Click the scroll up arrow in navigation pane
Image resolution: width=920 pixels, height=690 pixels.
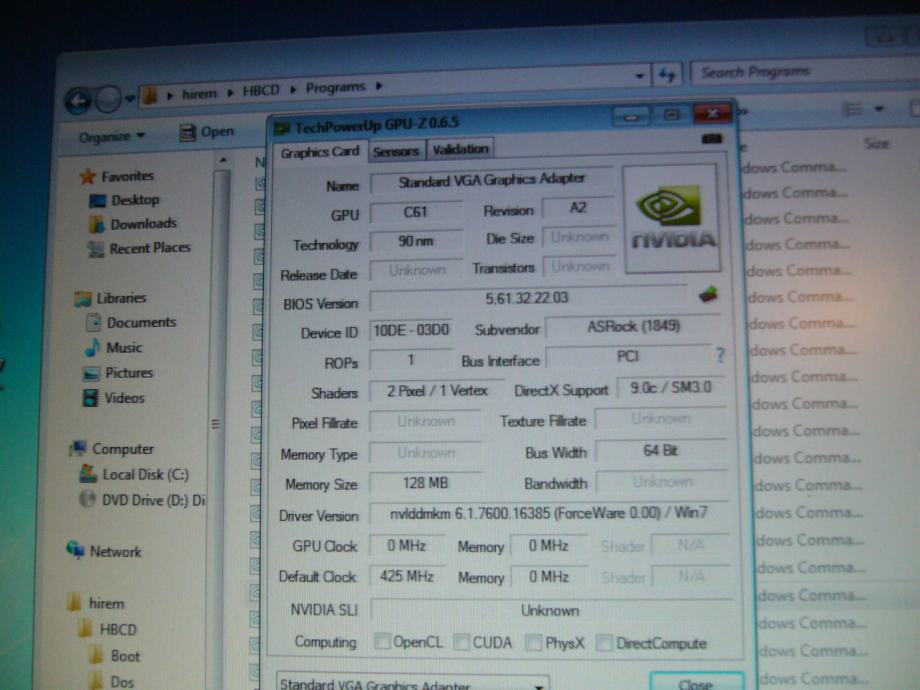223,160
